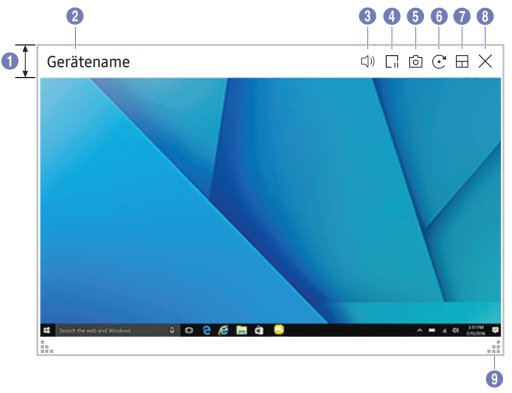Close the mirrored window with X
Viewport: 512px width, 393px height.
[485, 61]
